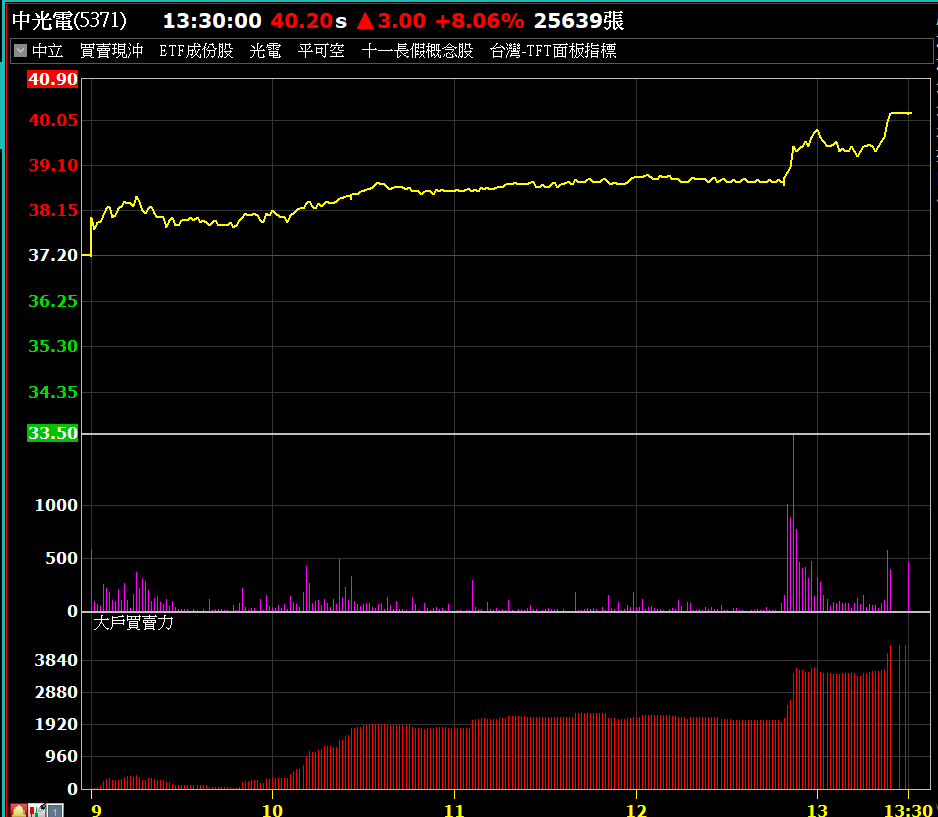Image resolution: width=938 pixels, height=817 pixels.
Task: Click the 36.25 price axis label
Action: coord(53,301)
